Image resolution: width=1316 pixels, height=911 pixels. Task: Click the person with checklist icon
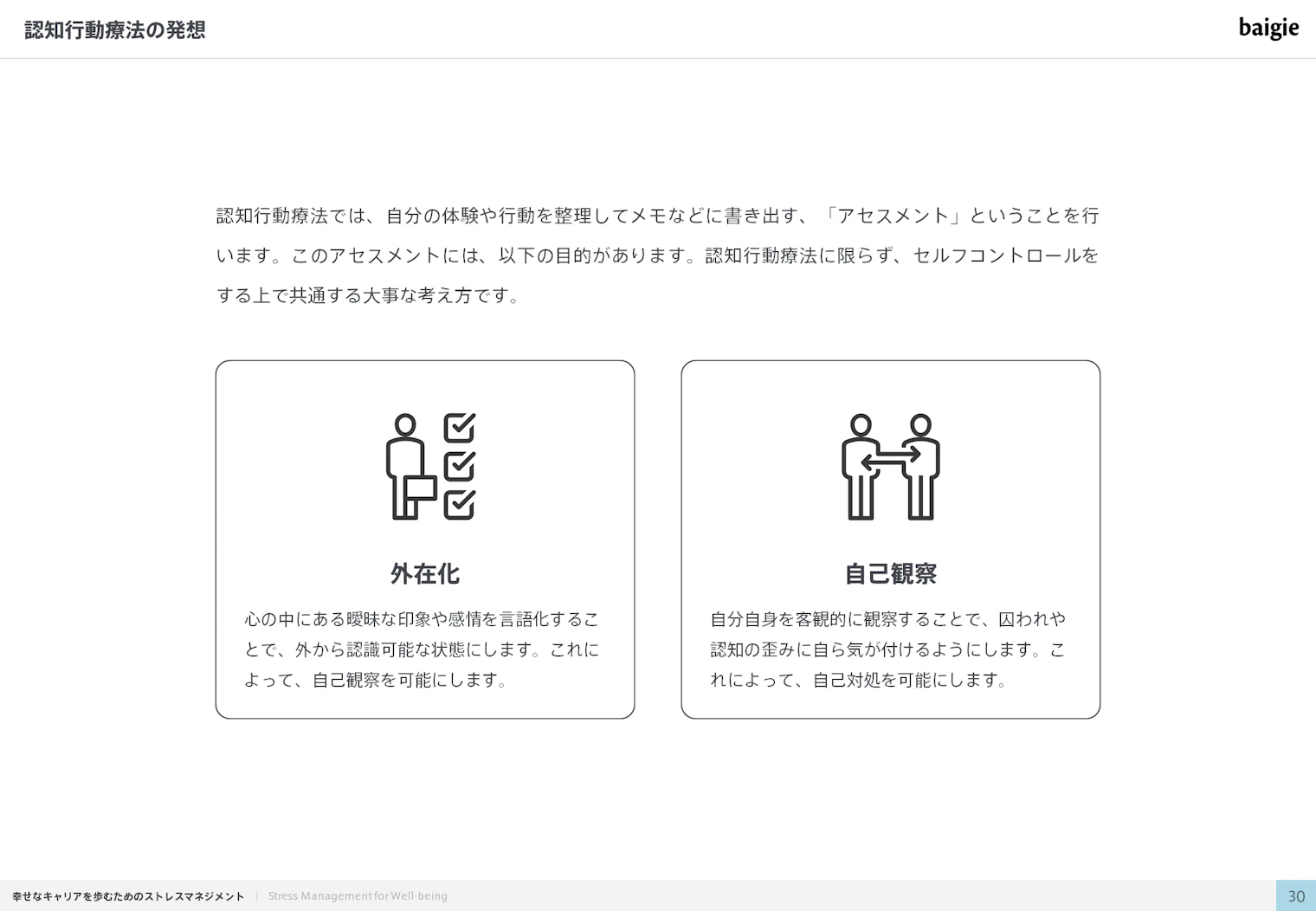430,467
